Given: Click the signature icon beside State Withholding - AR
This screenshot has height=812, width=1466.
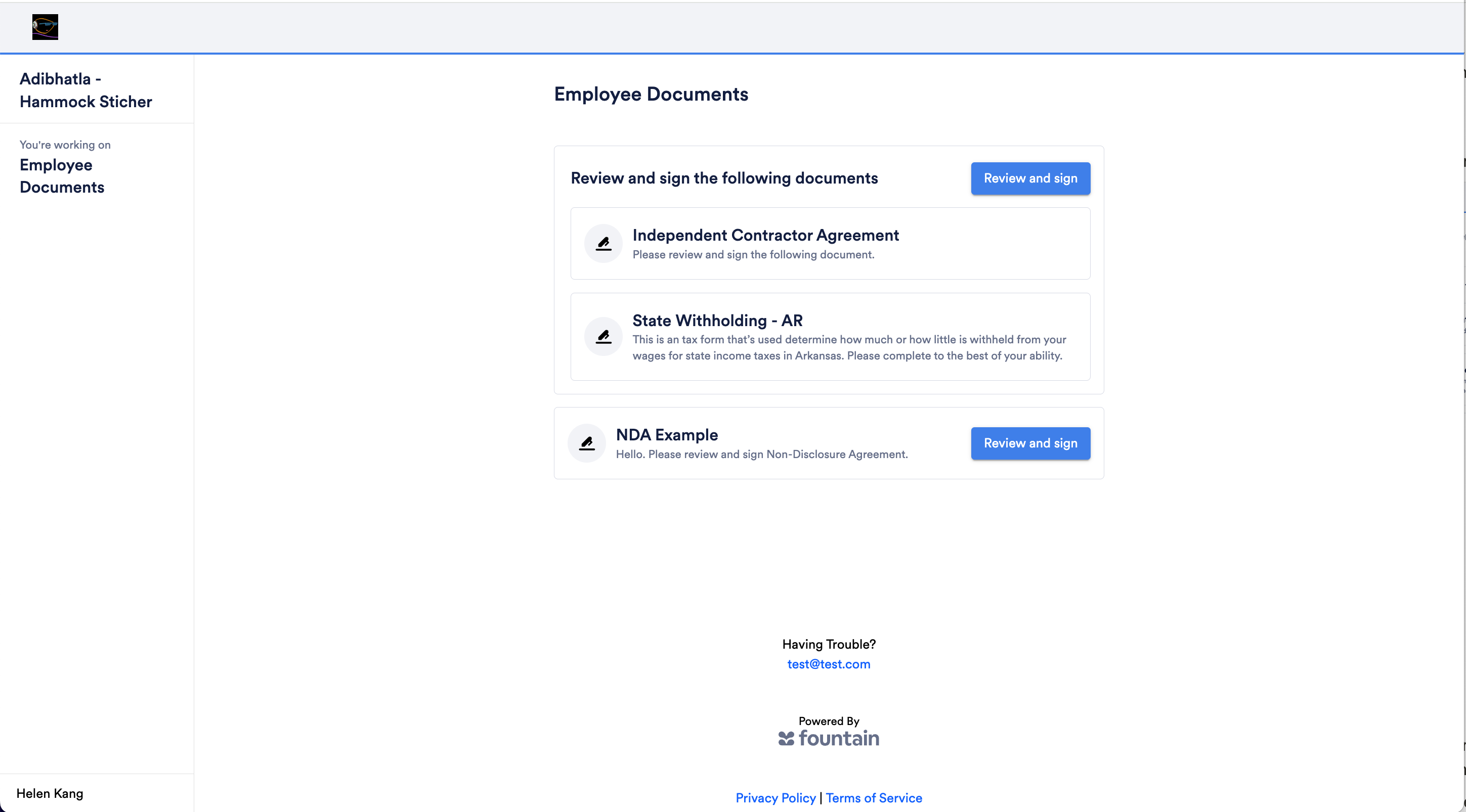Looking at the screenshot, I should [603, 337].
